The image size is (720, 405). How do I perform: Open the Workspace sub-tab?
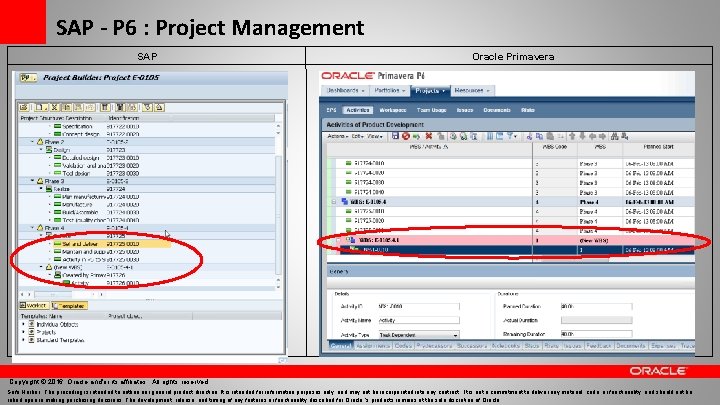pyautogui.click(x=393, y=110)
